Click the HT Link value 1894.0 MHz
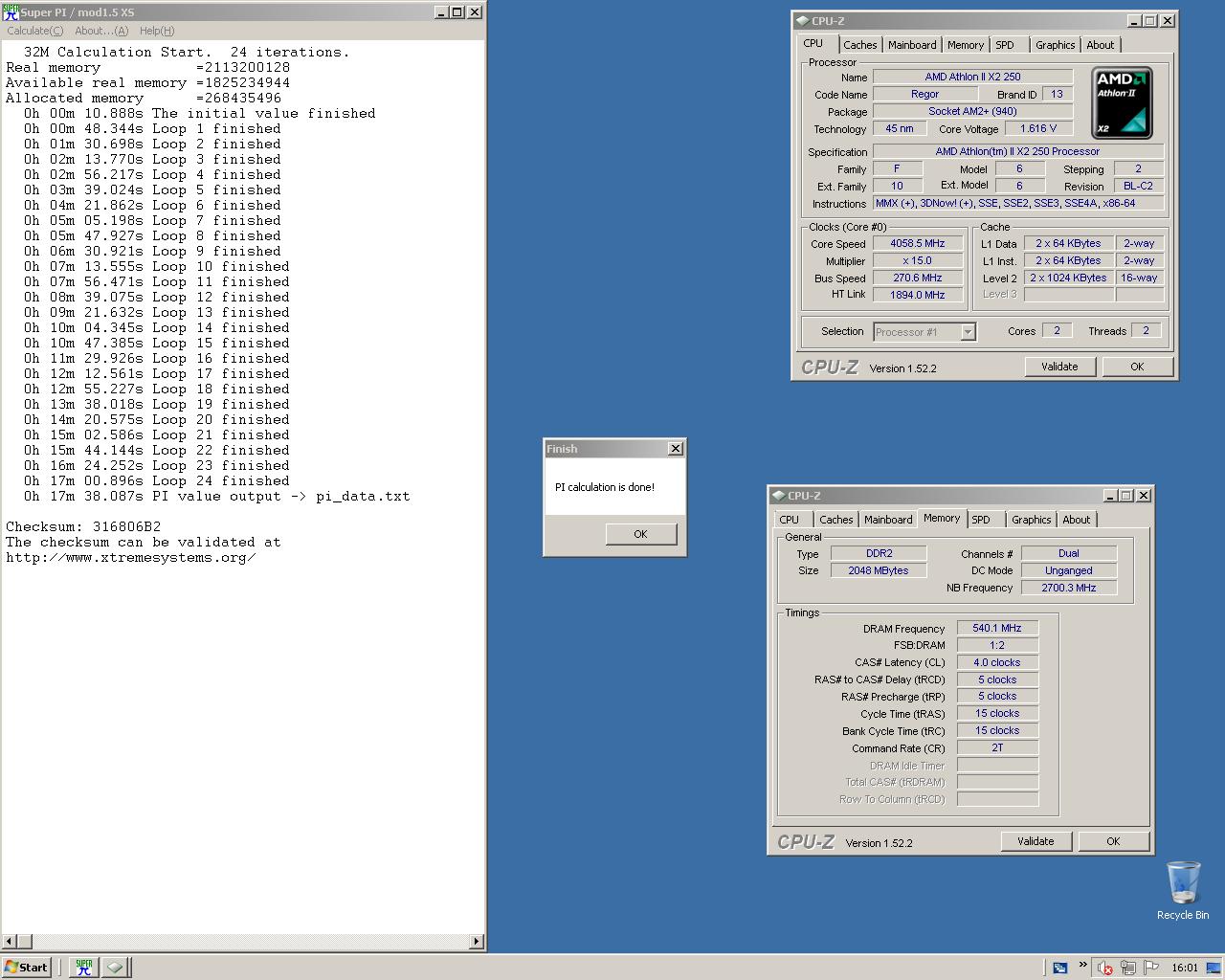The width and height of the screenshot is (1225, 980). [x=918, y=295]
